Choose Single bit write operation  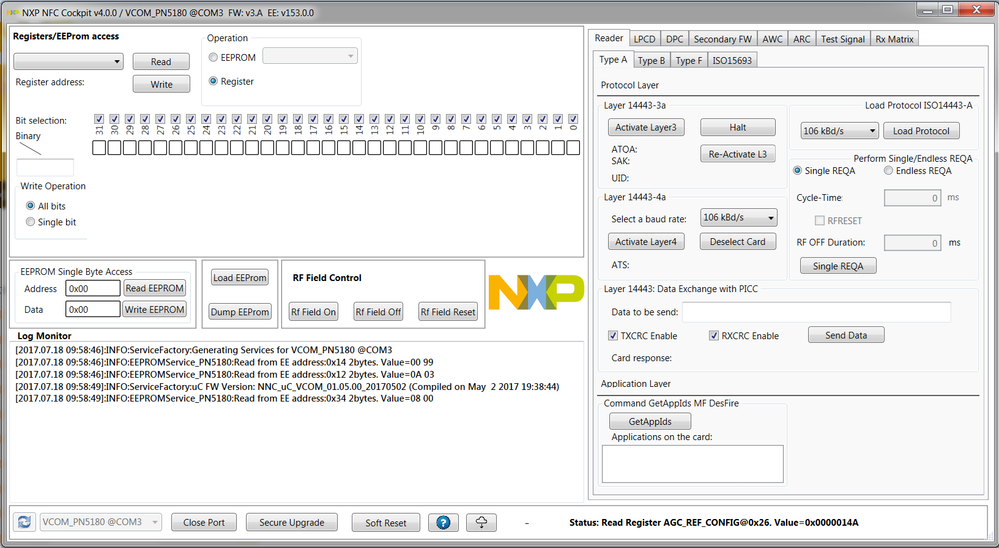[x=30, y=222]
